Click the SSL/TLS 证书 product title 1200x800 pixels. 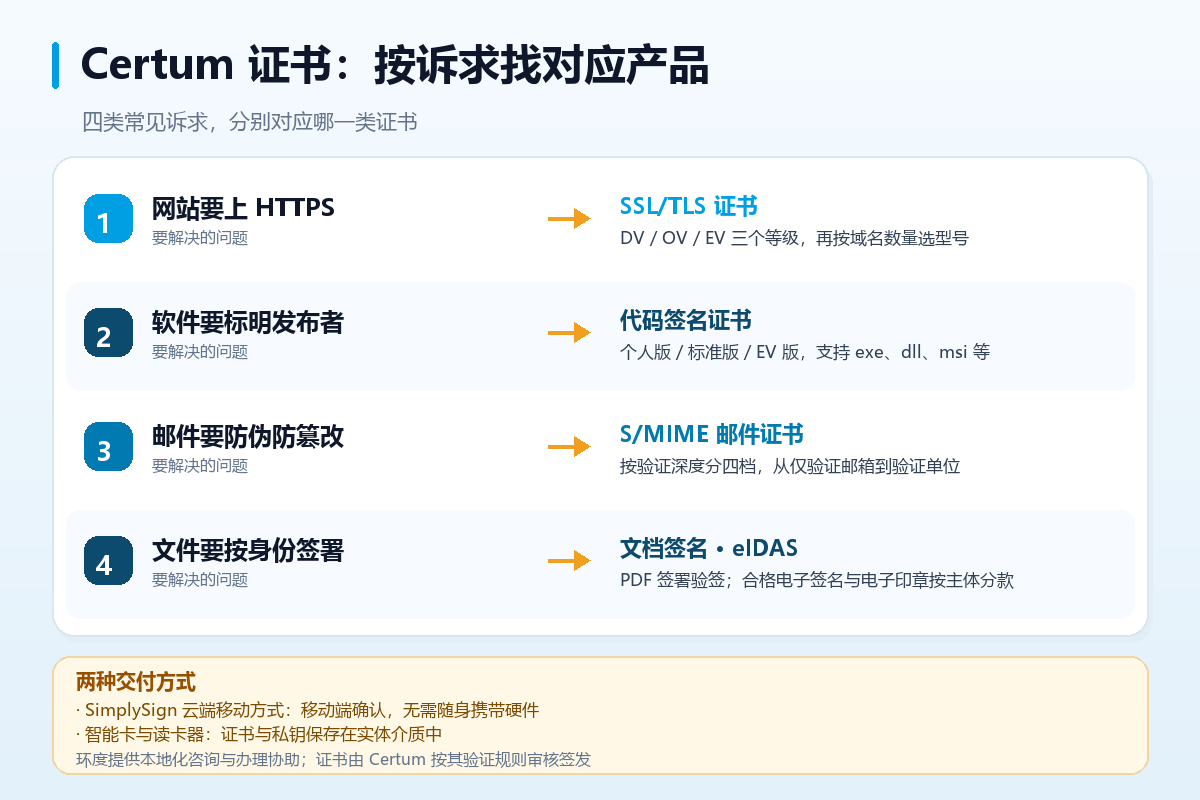coord(689,206)
